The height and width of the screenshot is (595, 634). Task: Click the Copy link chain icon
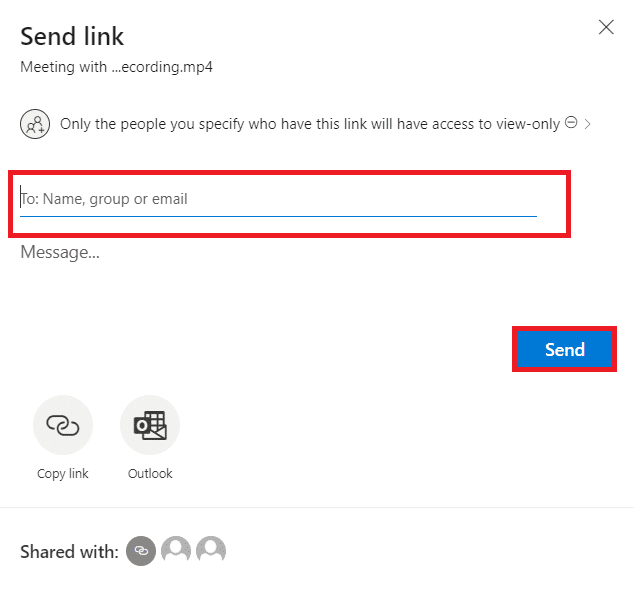[x=63, y=426]
